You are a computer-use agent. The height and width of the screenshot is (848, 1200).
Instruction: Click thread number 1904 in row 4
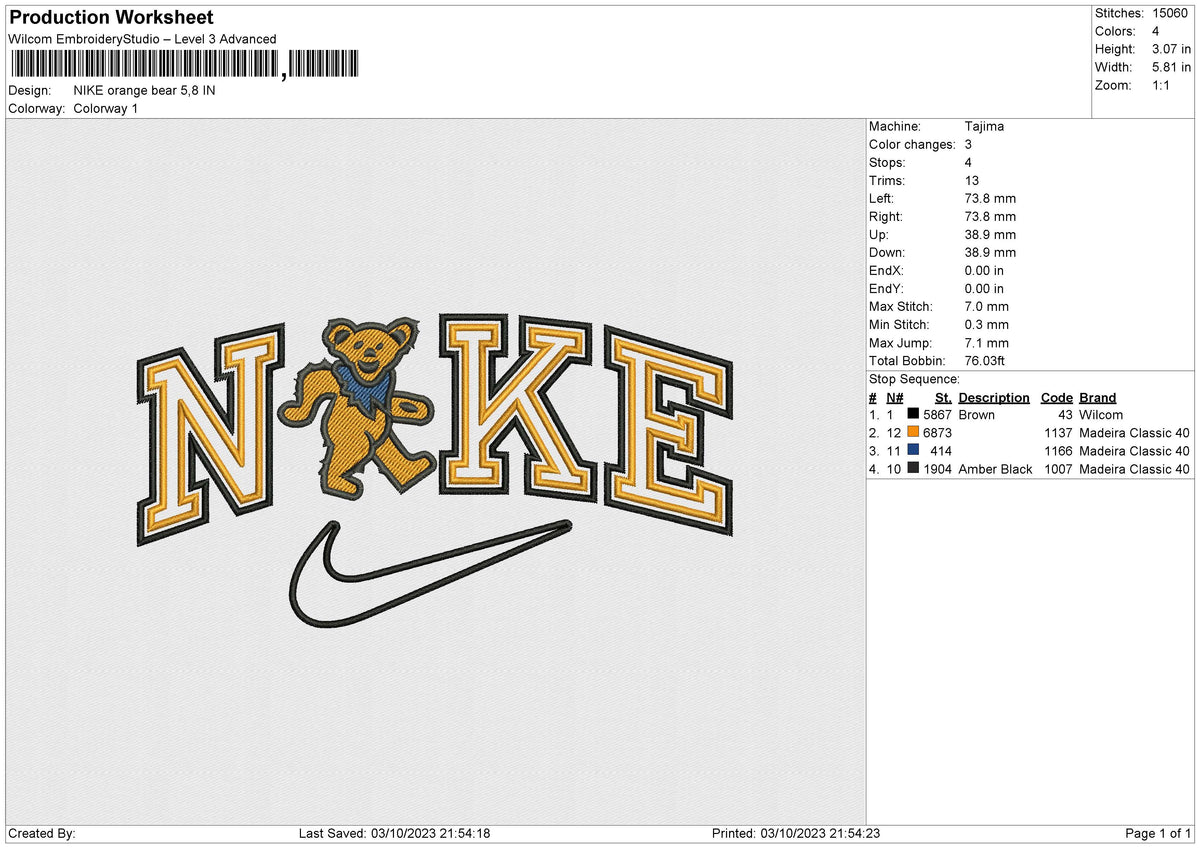click(x=937, y=469)
